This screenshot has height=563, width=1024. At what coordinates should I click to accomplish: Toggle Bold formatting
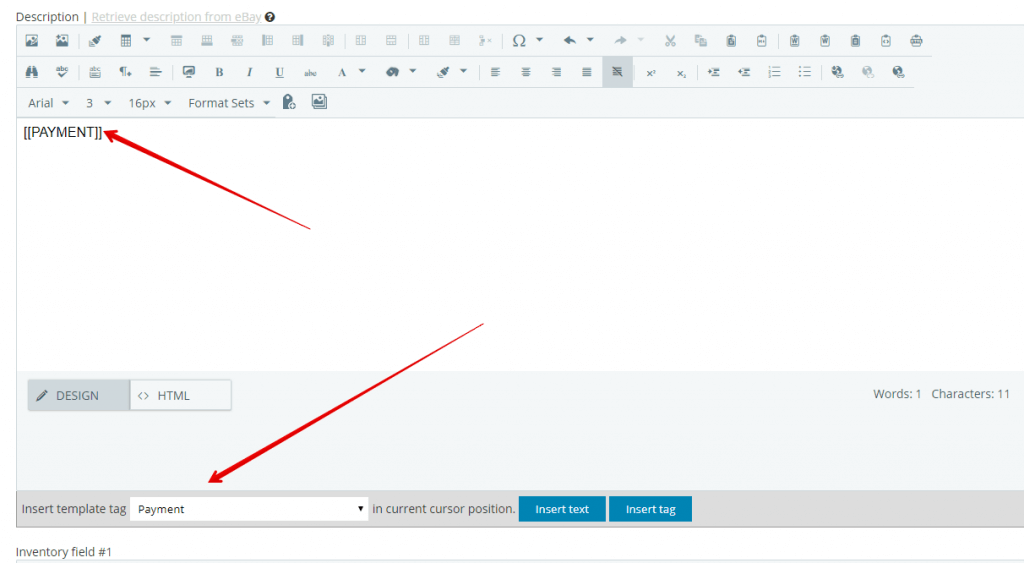click(x=219, y=72)
